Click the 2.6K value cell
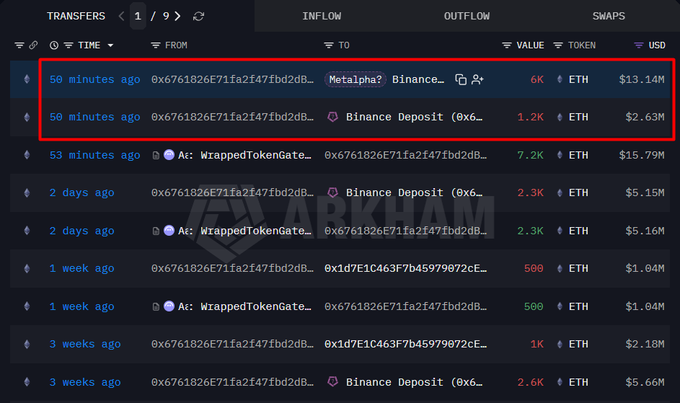This screenshot has width=680, height=403. [530, 382]
